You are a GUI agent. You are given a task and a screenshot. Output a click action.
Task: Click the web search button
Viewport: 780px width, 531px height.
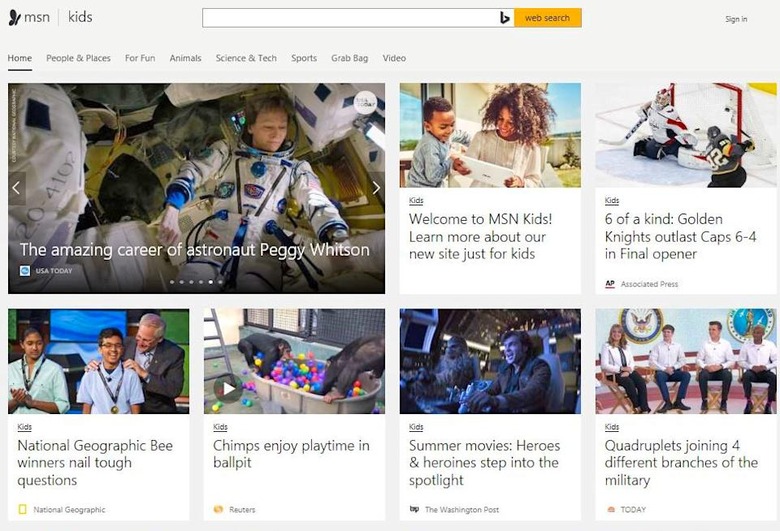point(547,18)
